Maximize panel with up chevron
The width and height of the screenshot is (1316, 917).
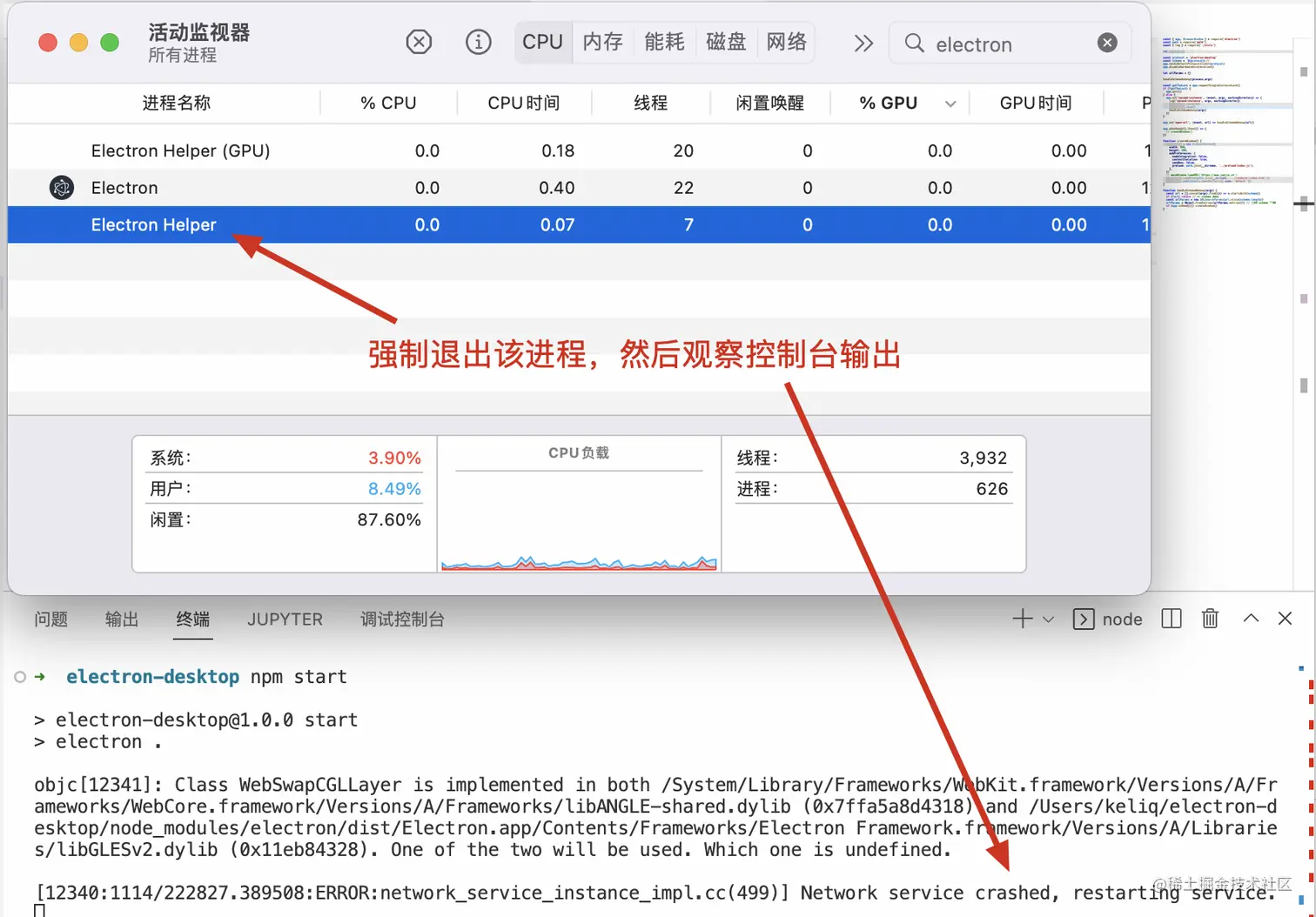[1251, 619]
